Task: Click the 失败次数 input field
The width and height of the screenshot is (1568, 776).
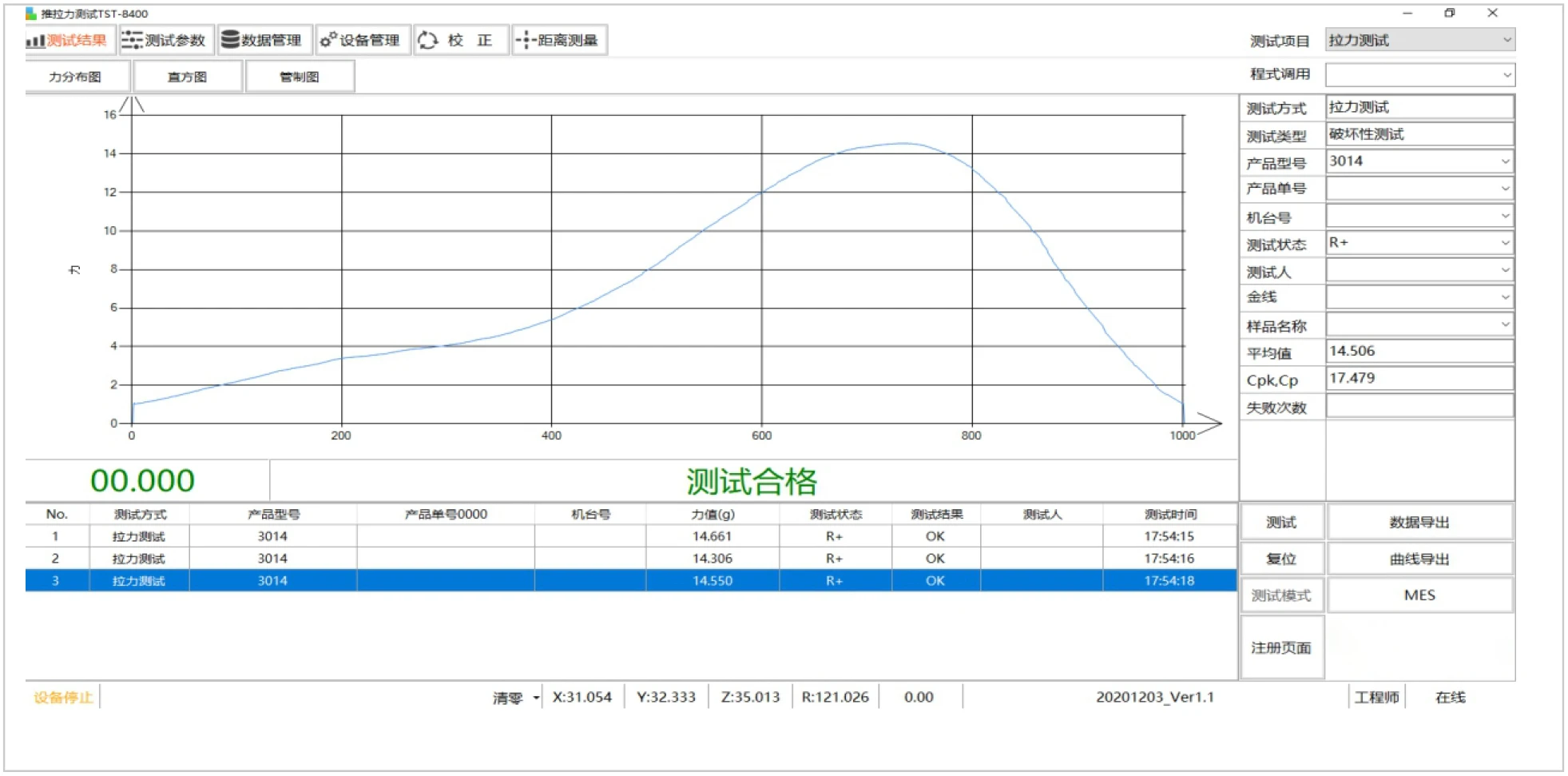Action: (x=1419, y=407)
